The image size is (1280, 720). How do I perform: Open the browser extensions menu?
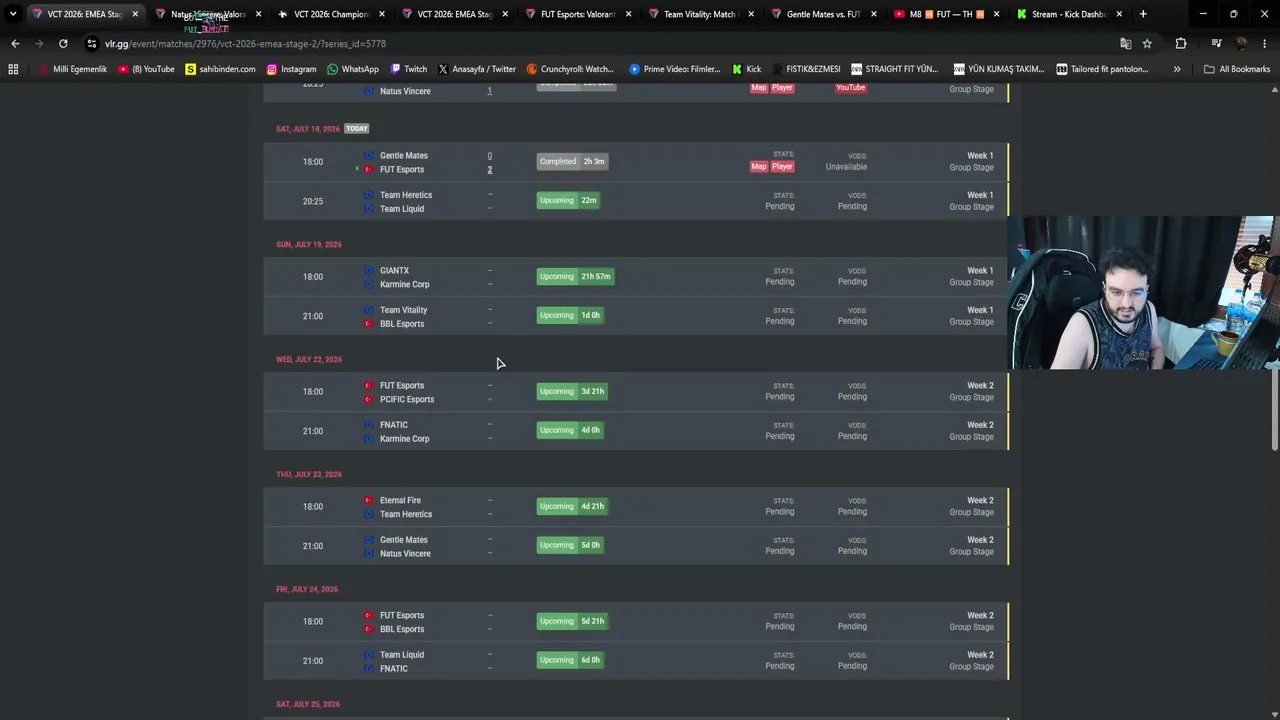pyautogui.click(x=1181, y=44)
